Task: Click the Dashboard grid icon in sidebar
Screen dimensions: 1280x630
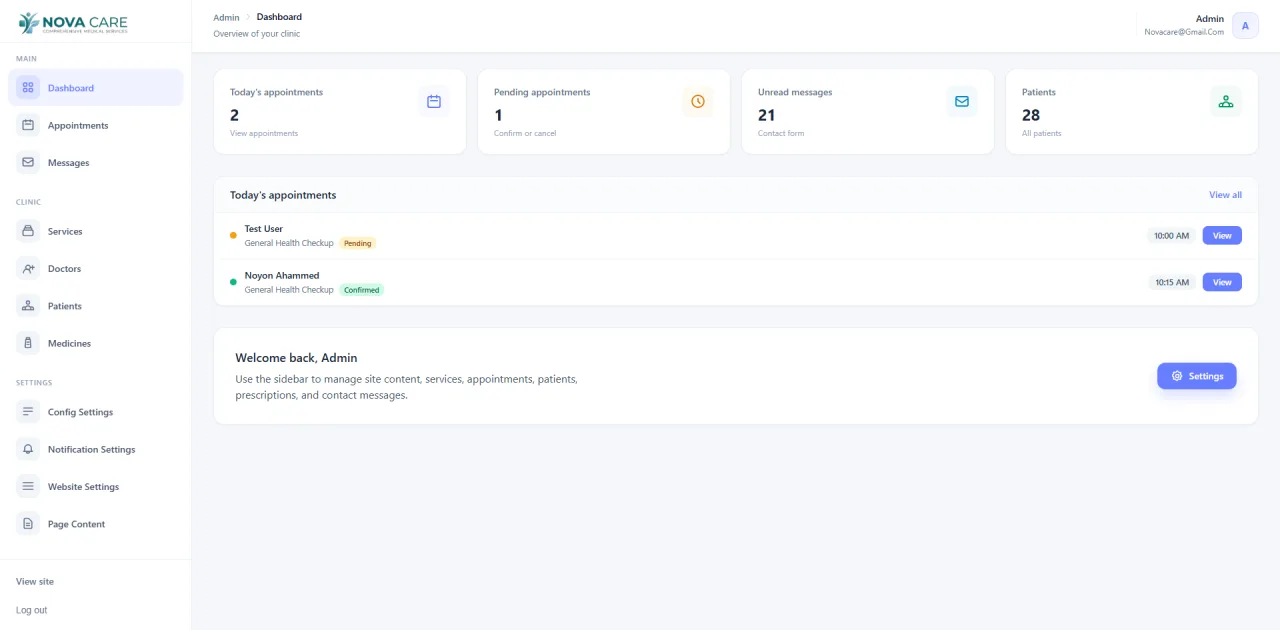Action: pyautogui.click(x=28, y=88)
